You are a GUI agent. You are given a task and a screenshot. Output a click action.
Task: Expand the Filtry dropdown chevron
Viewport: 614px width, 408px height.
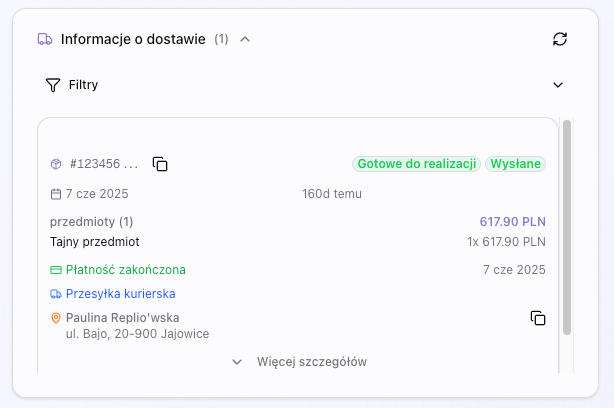click(558, 85)
